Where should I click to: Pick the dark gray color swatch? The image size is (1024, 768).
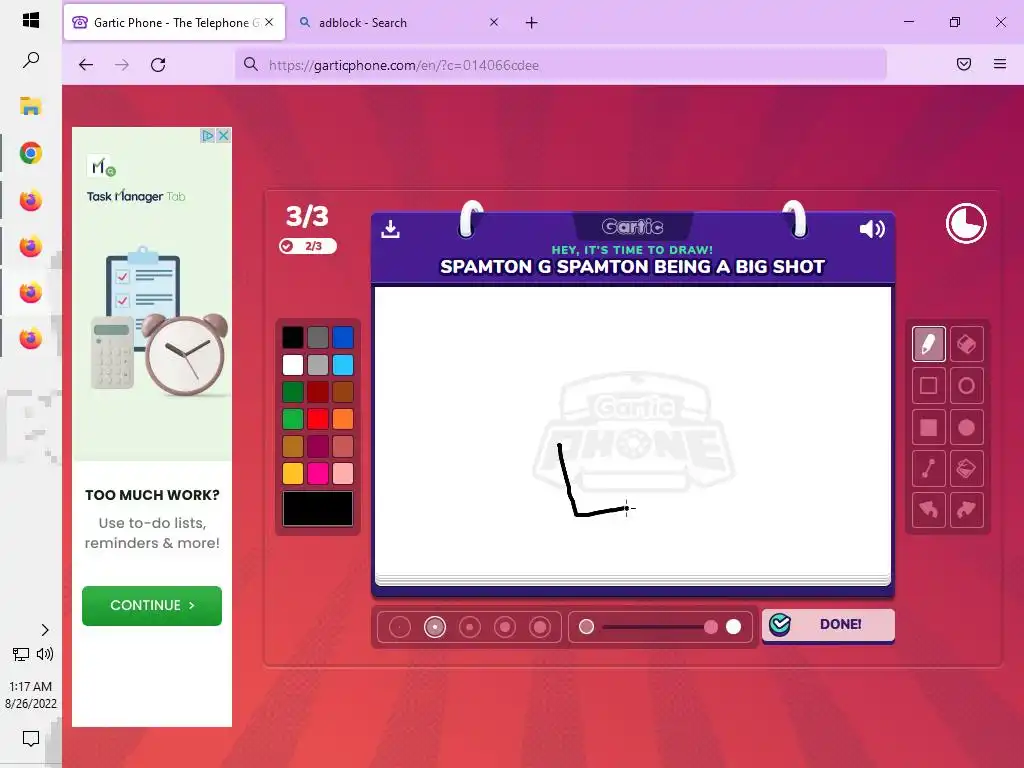[x=317, y=337]
